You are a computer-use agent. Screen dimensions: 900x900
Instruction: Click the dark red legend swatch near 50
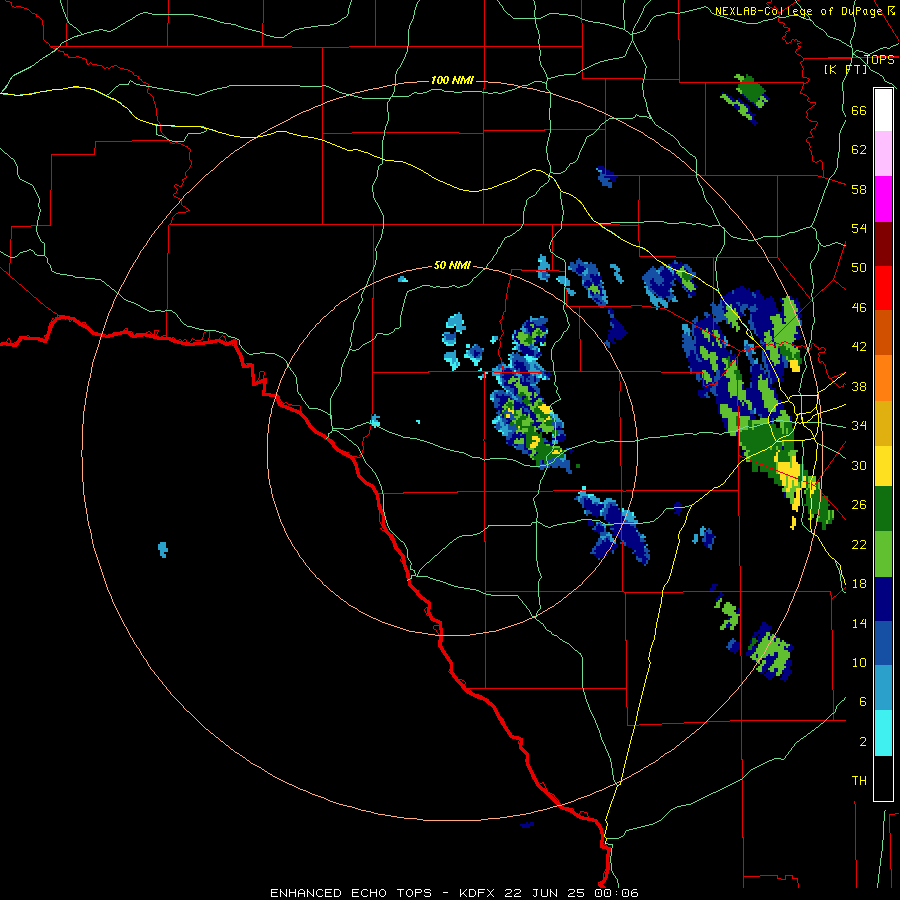883,243
